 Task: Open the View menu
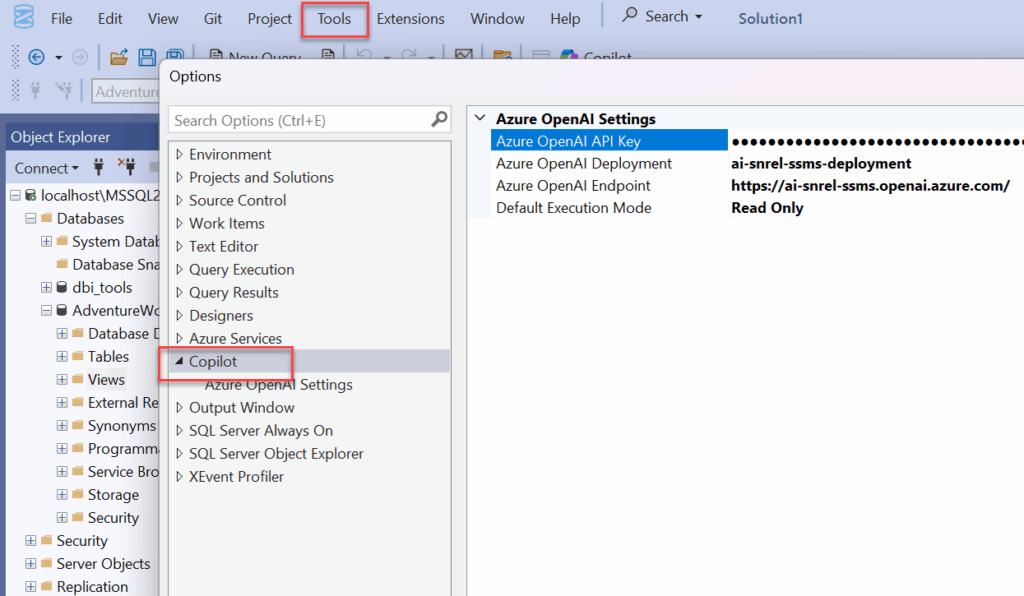pos(163,18)
